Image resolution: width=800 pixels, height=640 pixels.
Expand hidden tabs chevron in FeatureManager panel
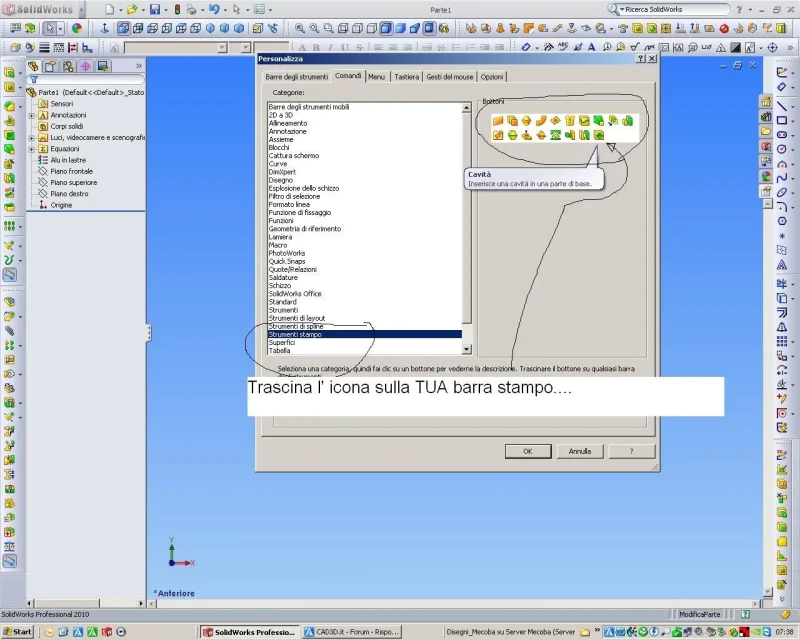click(x=138, y=66)
